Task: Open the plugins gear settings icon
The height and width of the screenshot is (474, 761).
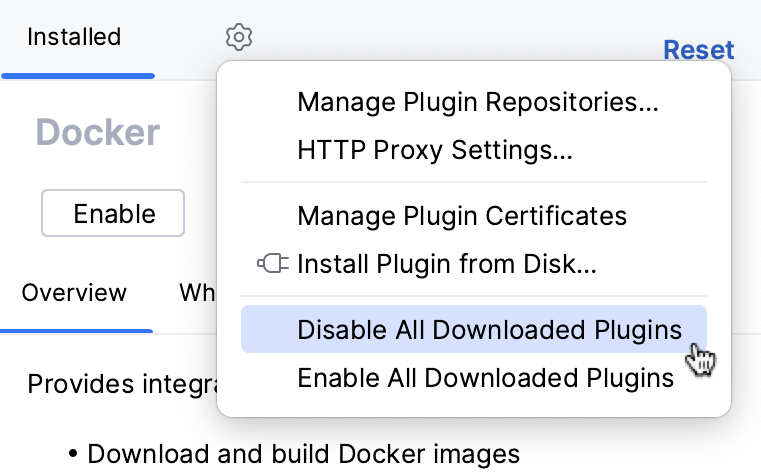Action: 239,38
